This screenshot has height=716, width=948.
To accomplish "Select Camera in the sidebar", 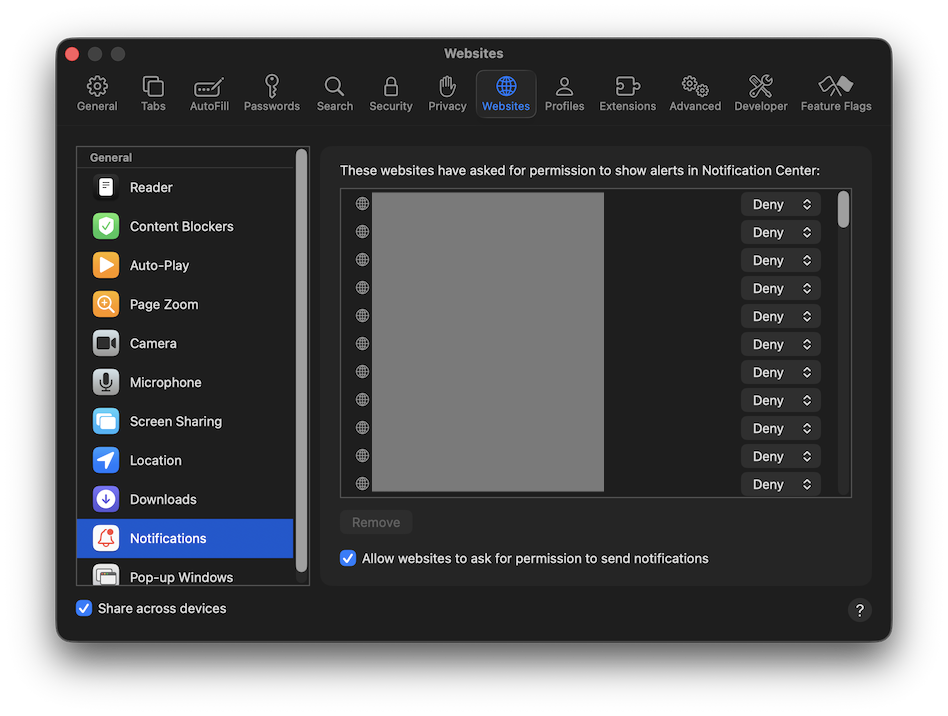I will click(185, 343).
